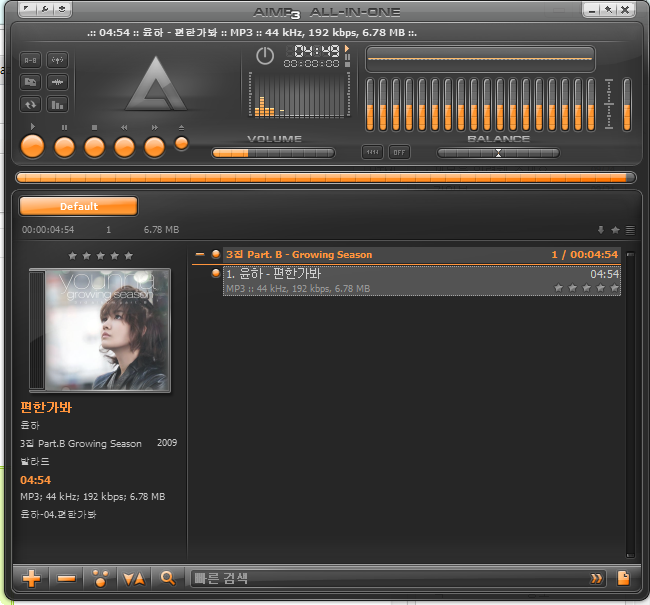Click the playlist vertical scrollbar
Screen dimensions: 650x605
click(x=630, y=404)
